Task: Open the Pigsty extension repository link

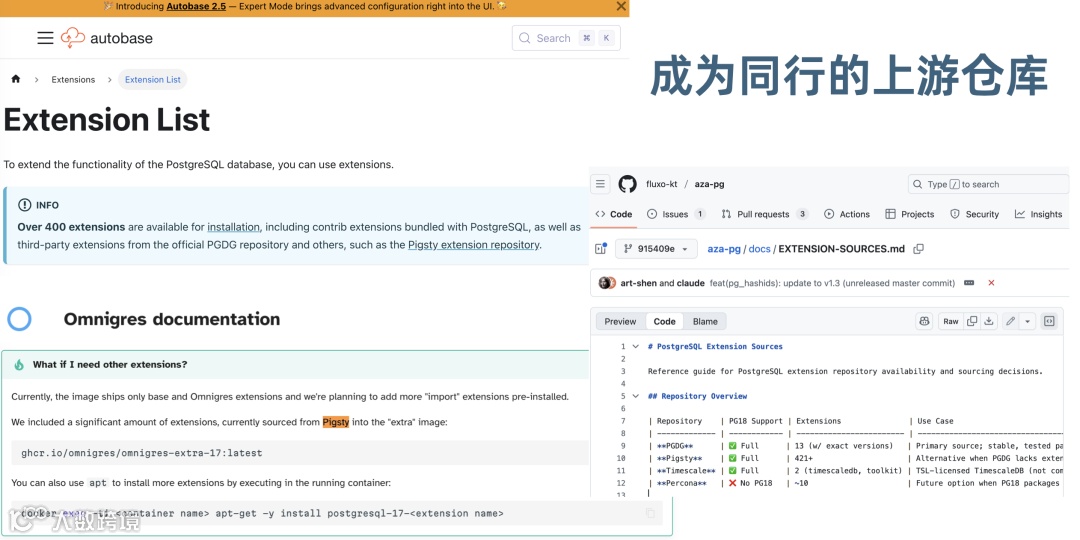Action: (x=473, y=245)
